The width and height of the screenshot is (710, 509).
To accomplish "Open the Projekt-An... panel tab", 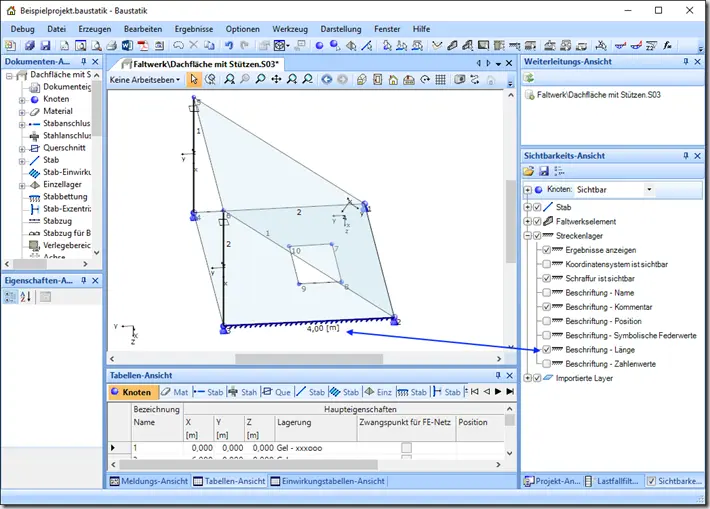I will [x=552, y=481].
